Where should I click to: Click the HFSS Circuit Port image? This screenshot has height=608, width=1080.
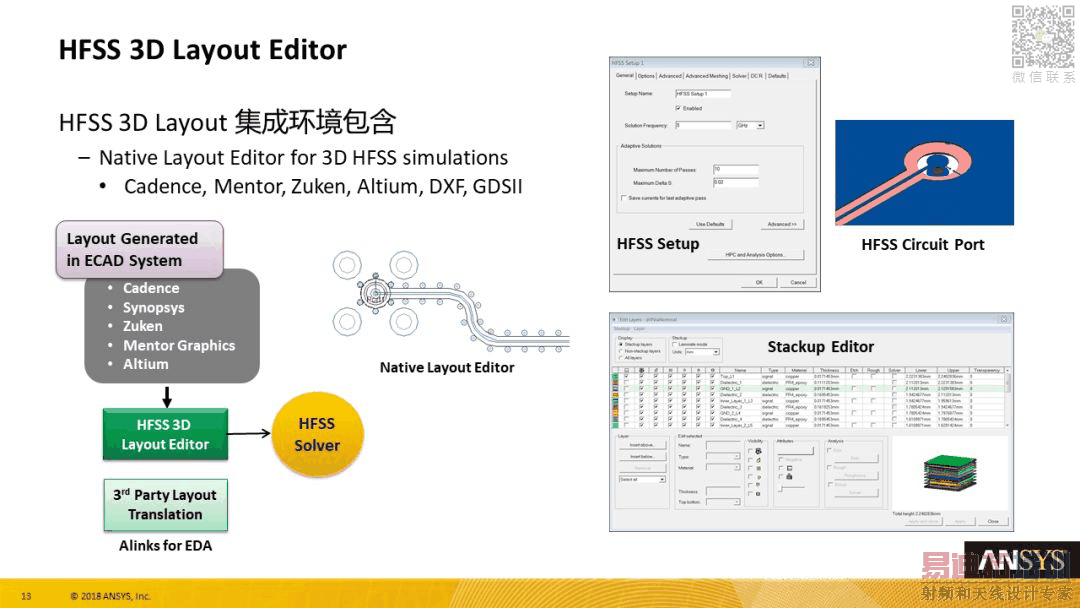pyautogui.click(x=924, y=173)
